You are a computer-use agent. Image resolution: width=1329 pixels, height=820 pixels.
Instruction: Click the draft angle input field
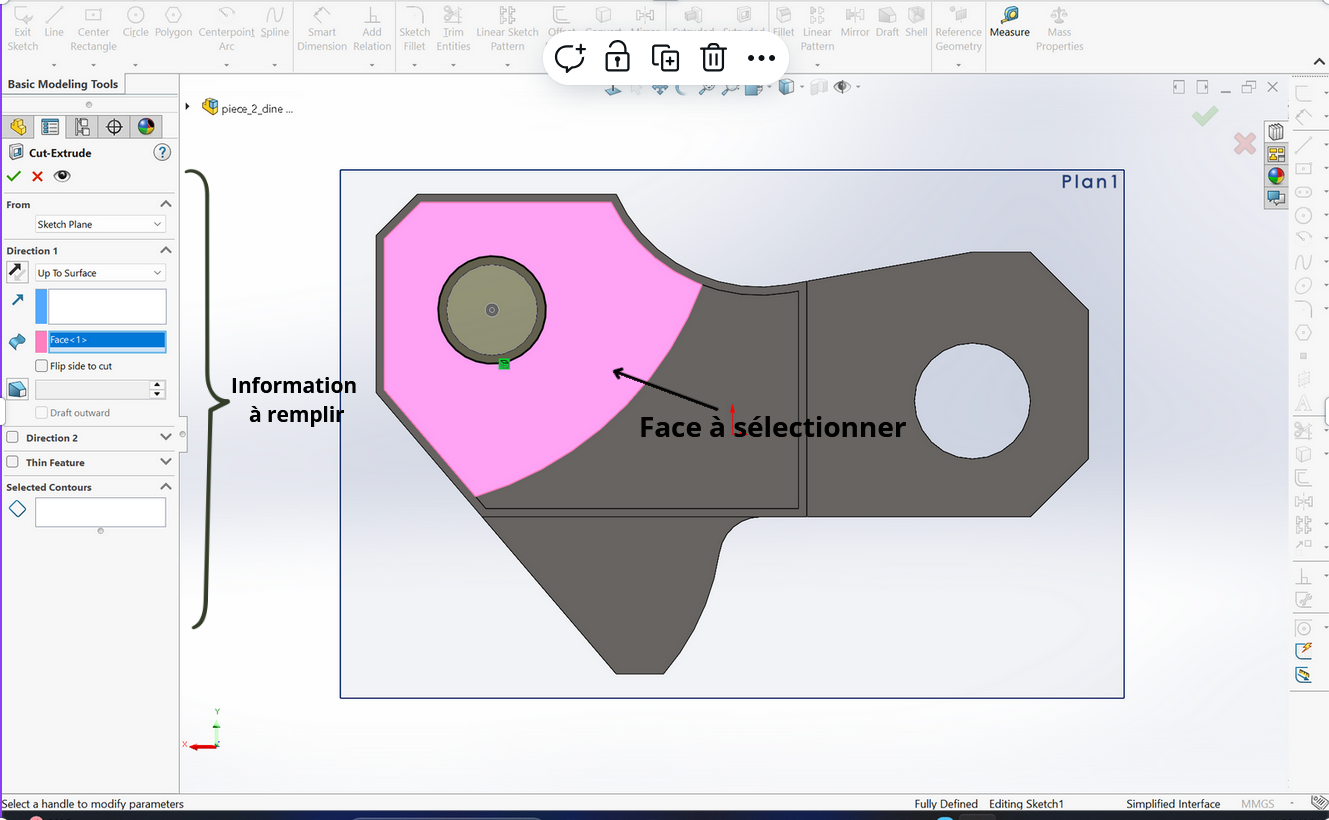92,389
